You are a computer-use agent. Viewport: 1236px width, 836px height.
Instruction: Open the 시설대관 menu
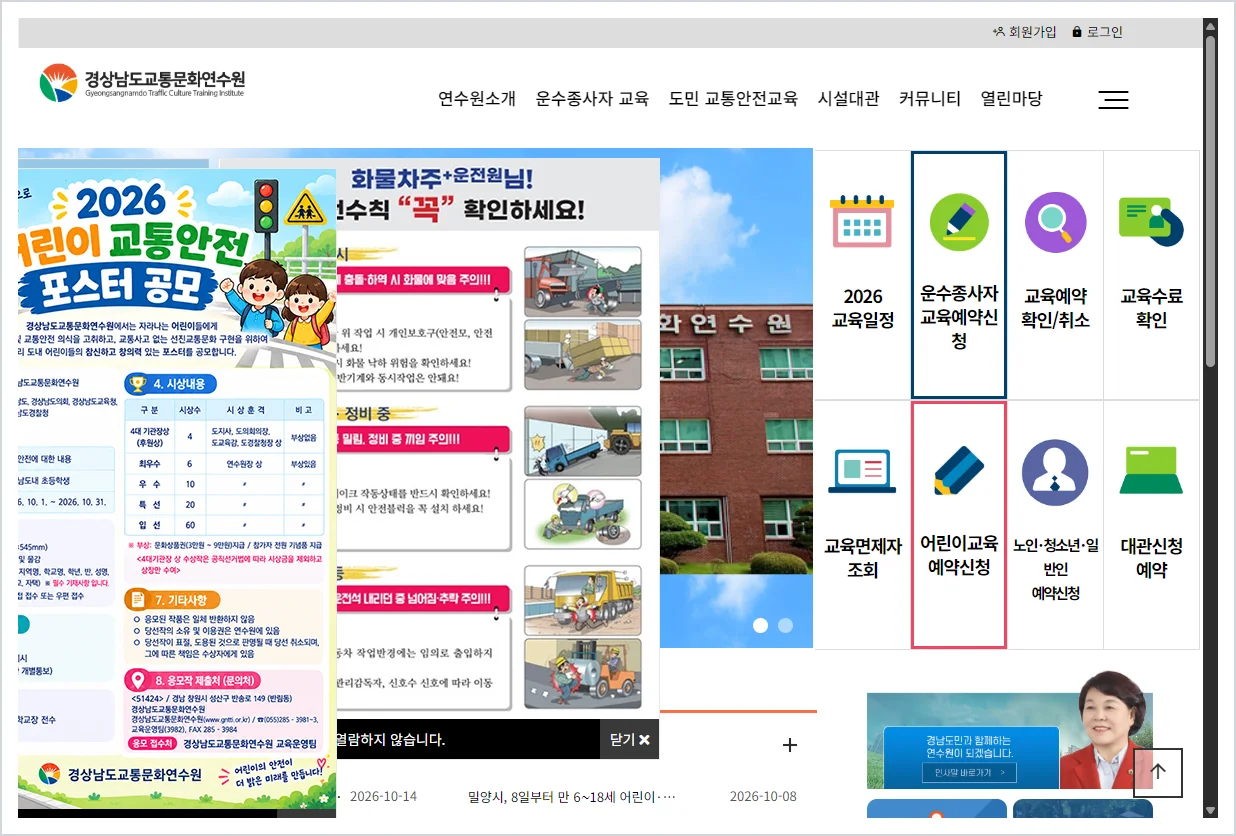coord(848,98)
